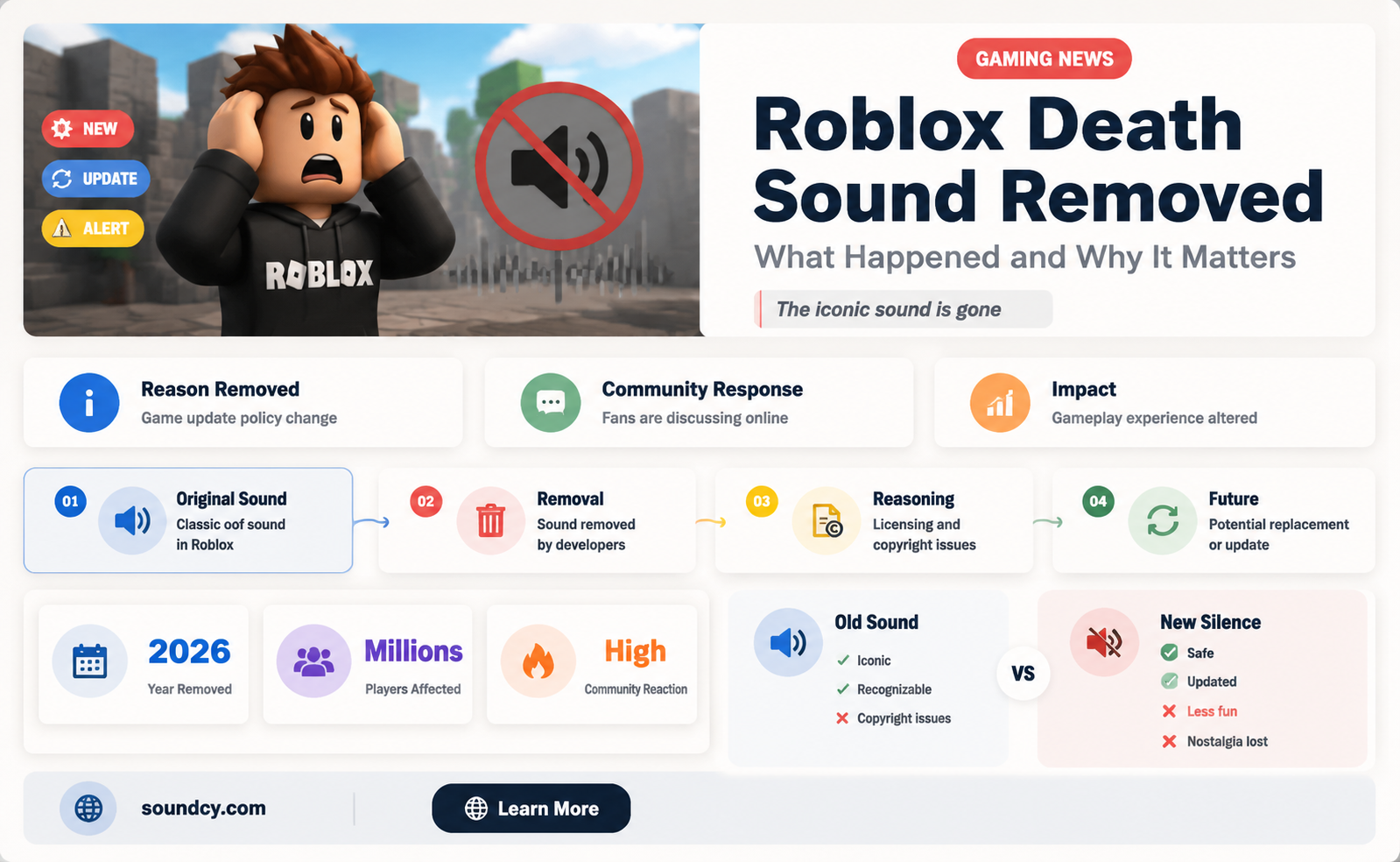The height and width of the screenshot is (862, 1400).
Task: Click the globe icon inside Learn More button
Action: 476,809
